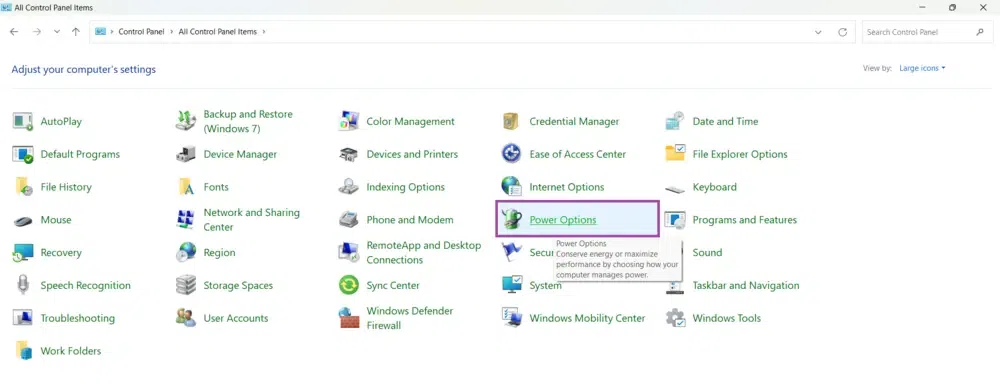This screenshot has height=392, width=1000.
Task: Open the View by Large icons dropdown
Action: coord(922,68)
